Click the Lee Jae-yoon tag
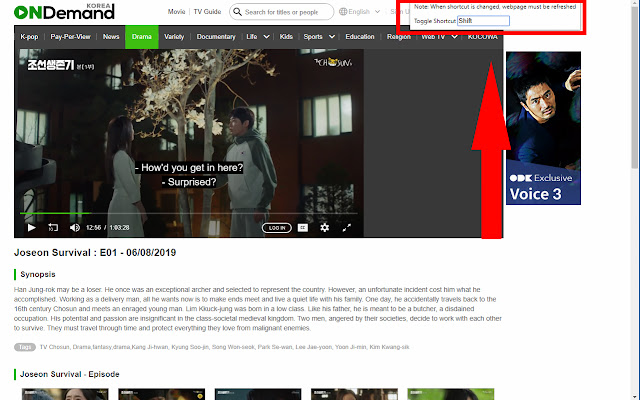640x400 pixels. point(313,347)
